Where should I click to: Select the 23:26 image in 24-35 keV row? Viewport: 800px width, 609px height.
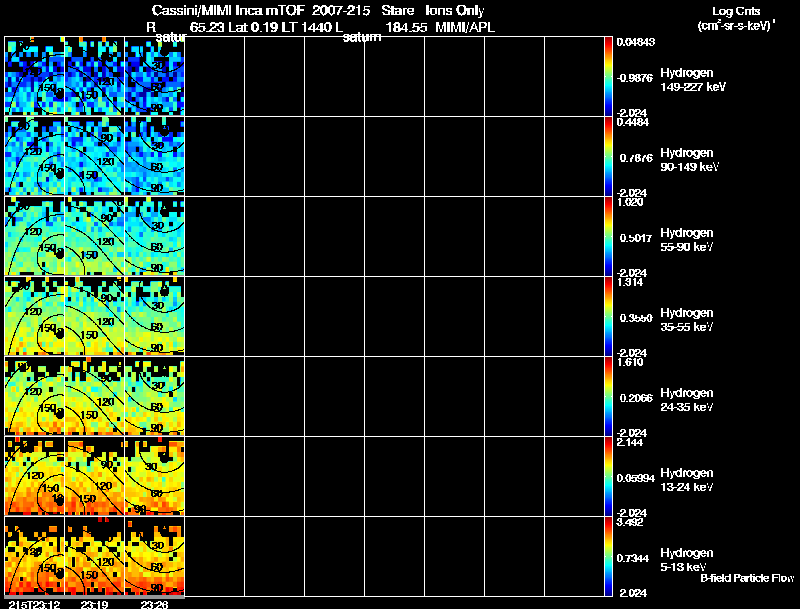[x=154, y=396]
